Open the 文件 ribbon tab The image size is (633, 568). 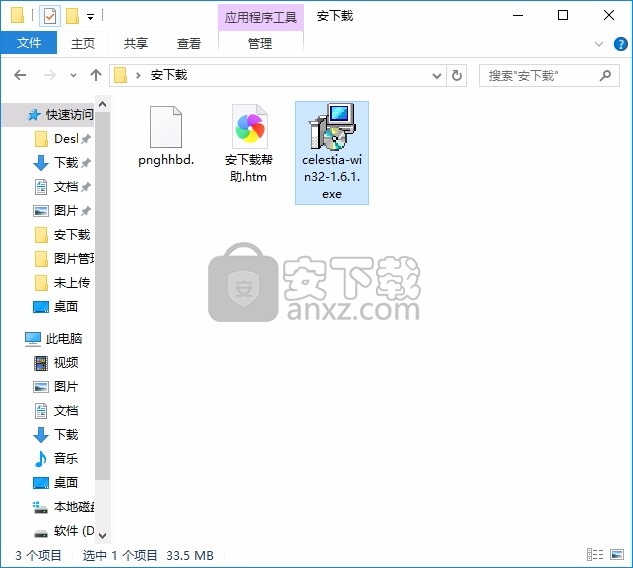(29, 43)
